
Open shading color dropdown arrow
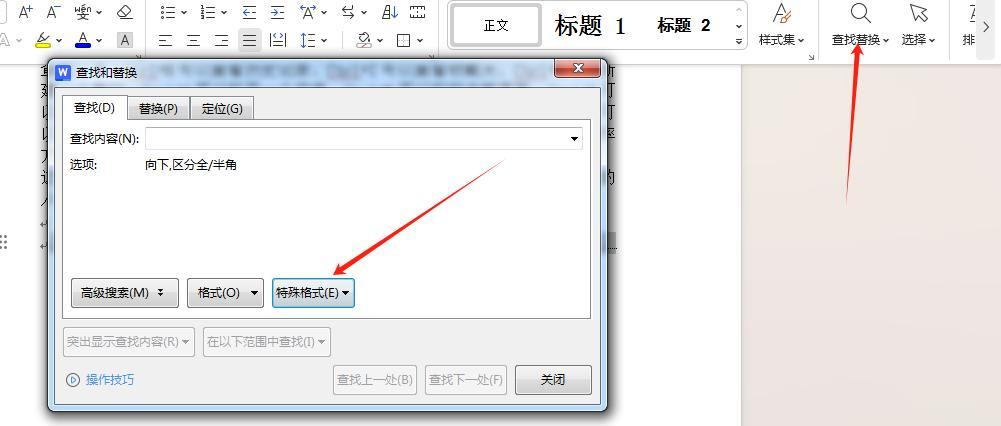pos(380,41)
